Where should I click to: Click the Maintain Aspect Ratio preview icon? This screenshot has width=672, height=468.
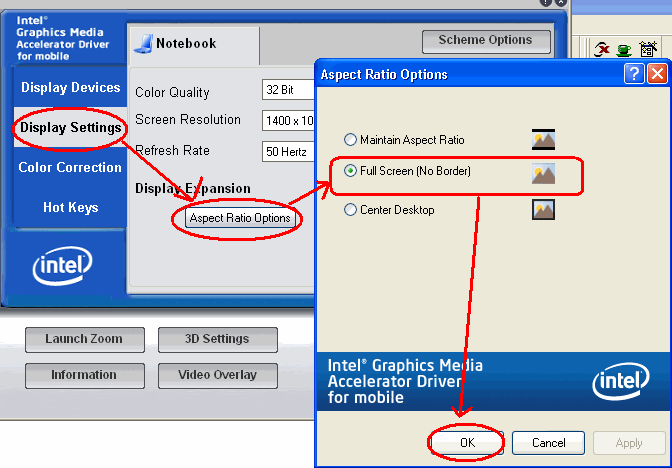click(543, 140)
